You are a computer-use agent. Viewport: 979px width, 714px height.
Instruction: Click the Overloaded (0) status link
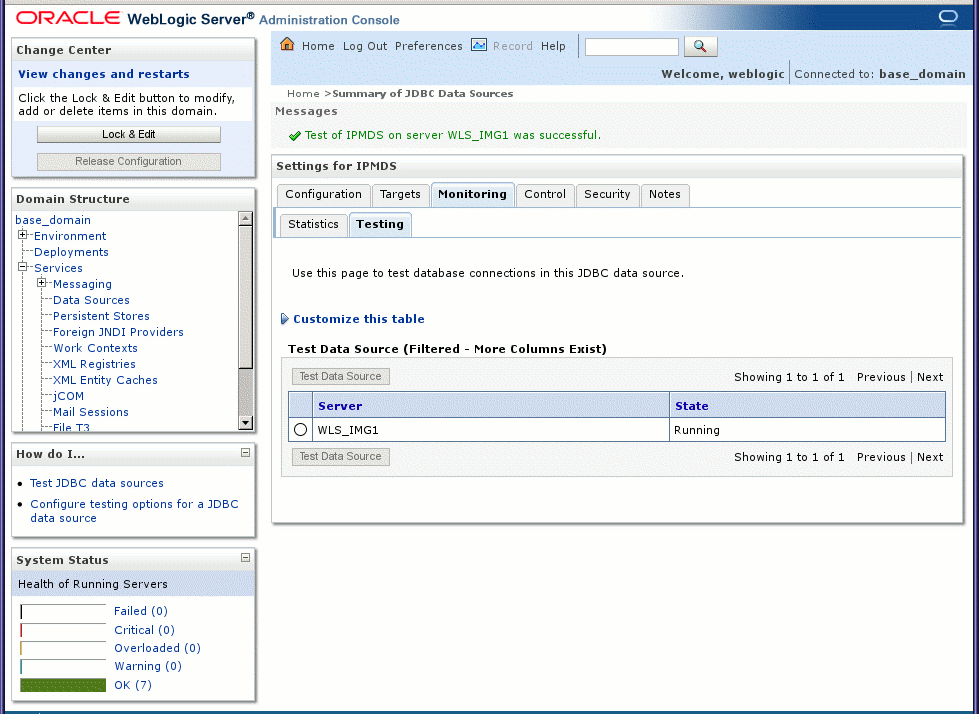pos(157,648)
